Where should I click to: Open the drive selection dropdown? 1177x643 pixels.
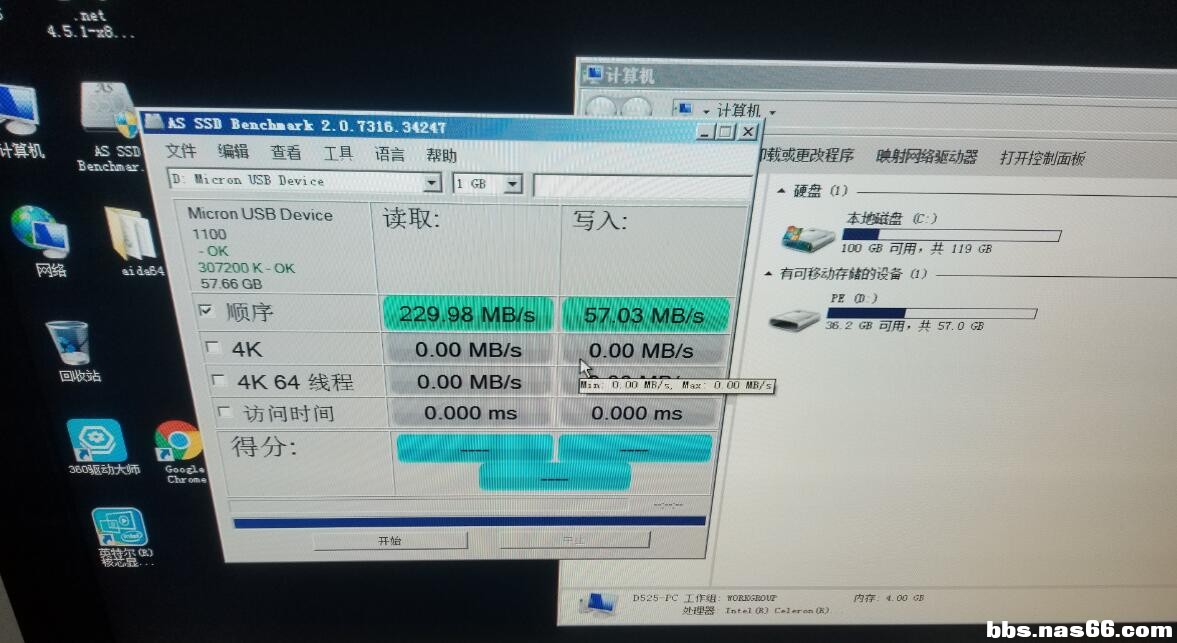click(x=432, y=182)
